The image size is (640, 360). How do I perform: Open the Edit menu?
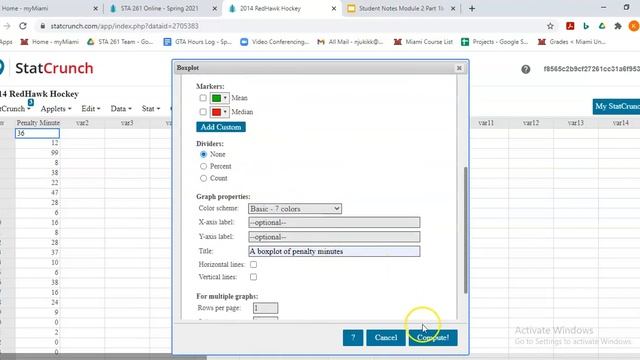(91, 109)
